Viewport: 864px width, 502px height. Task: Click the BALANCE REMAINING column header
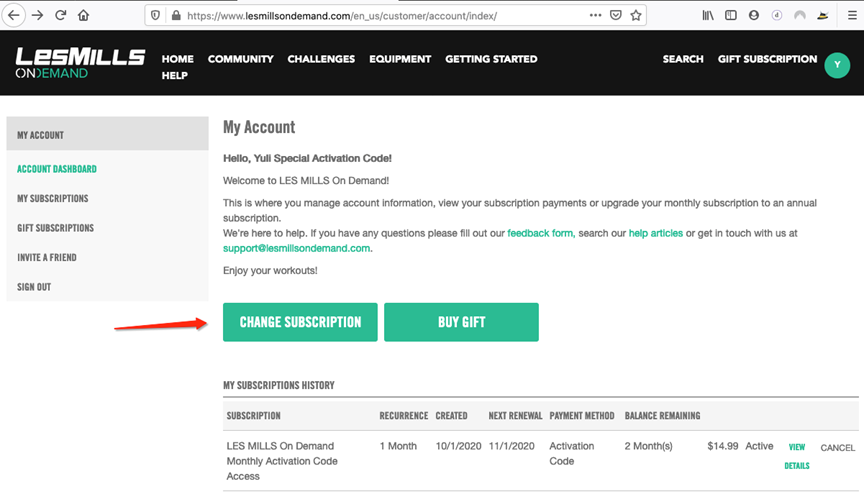coord(662,416)
